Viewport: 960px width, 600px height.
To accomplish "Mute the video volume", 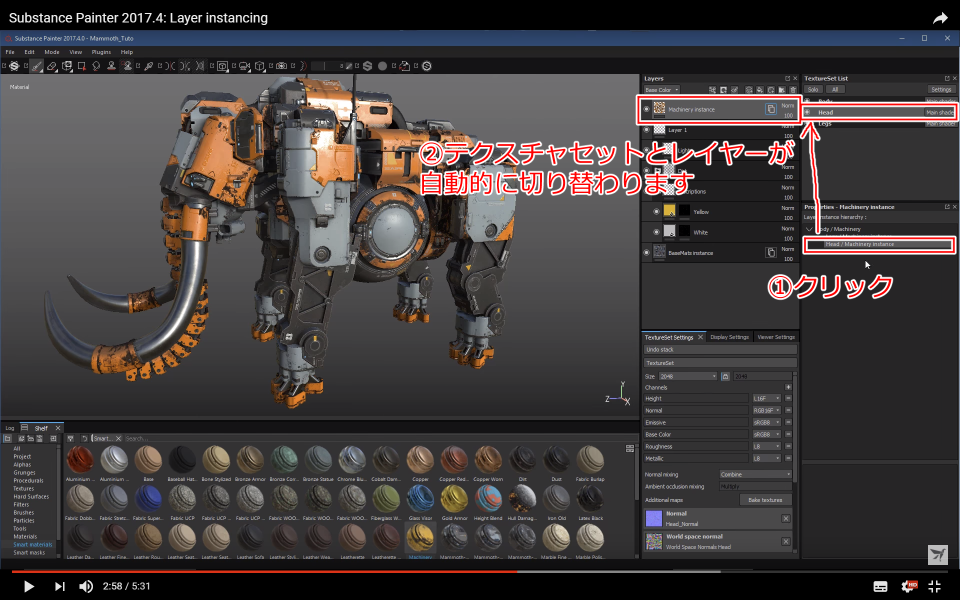I will (86, 587).
